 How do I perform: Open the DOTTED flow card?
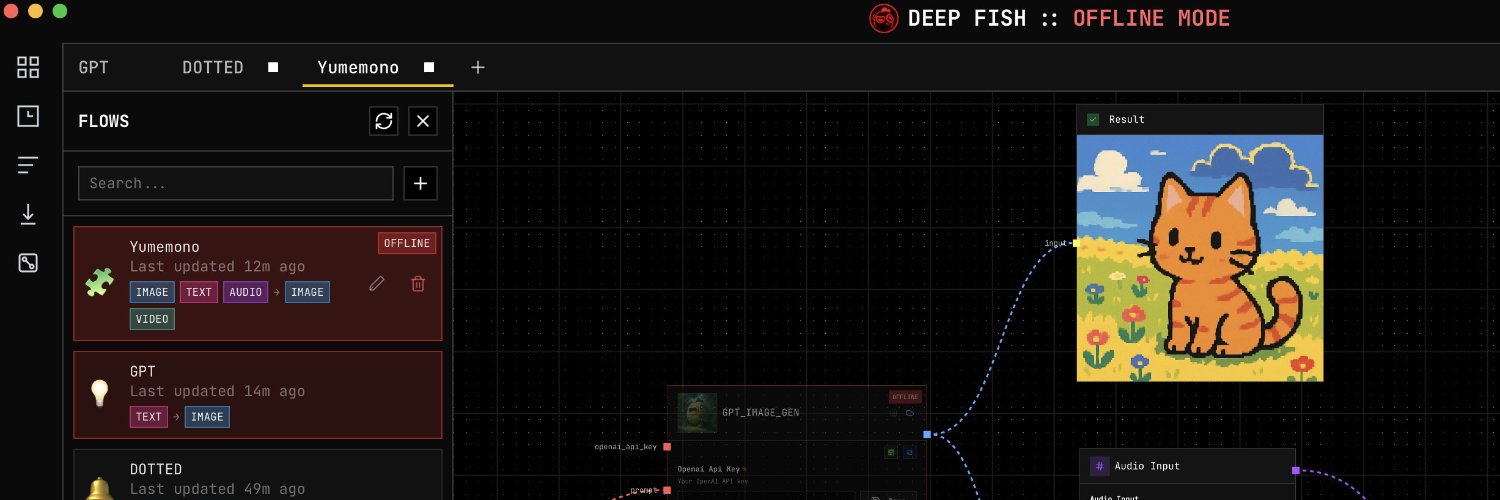click(x=258, y=475)
